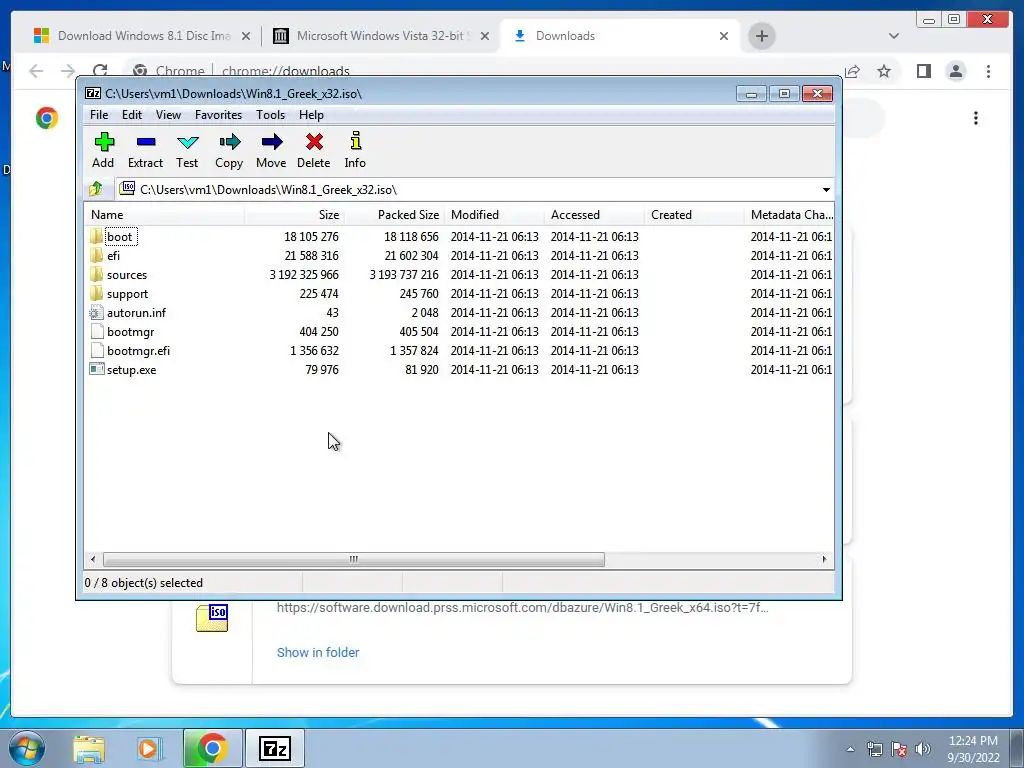Image resolution: width=1024 pixels, height=768 pixels.
Task: Click the 7-Zip address path field
Action: pyautogui.click(x=475, y=189)
